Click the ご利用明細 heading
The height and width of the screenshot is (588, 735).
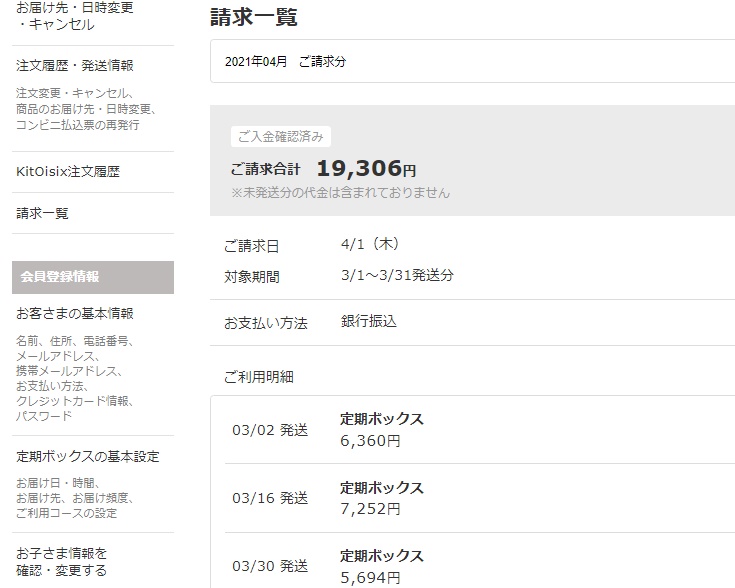pos(259,377)
